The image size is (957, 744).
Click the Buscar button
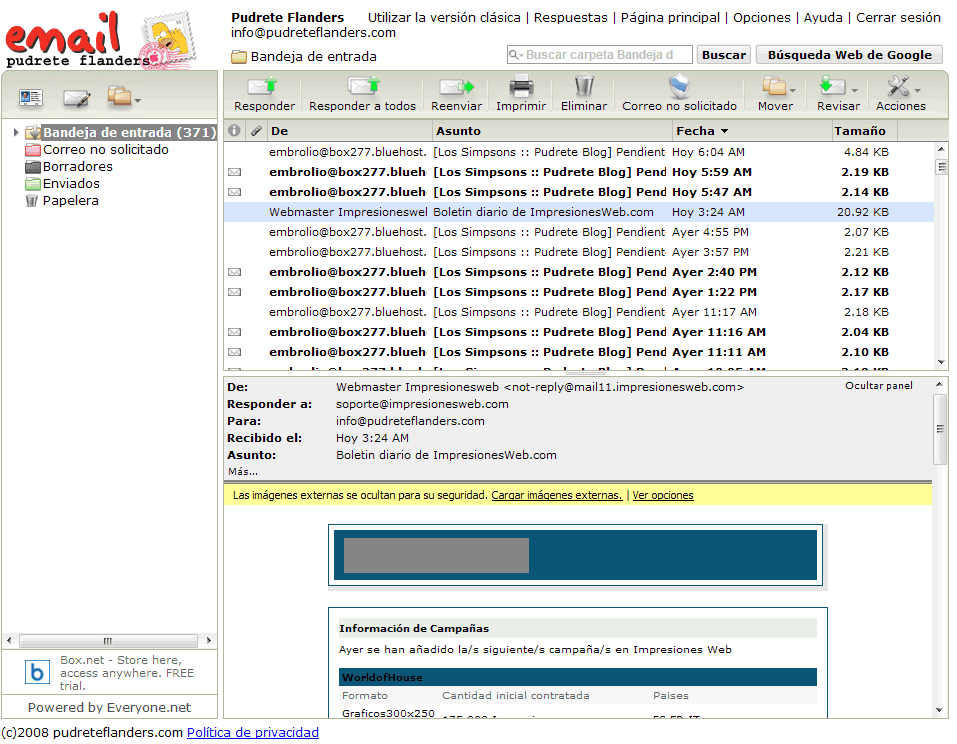[724, 55]
